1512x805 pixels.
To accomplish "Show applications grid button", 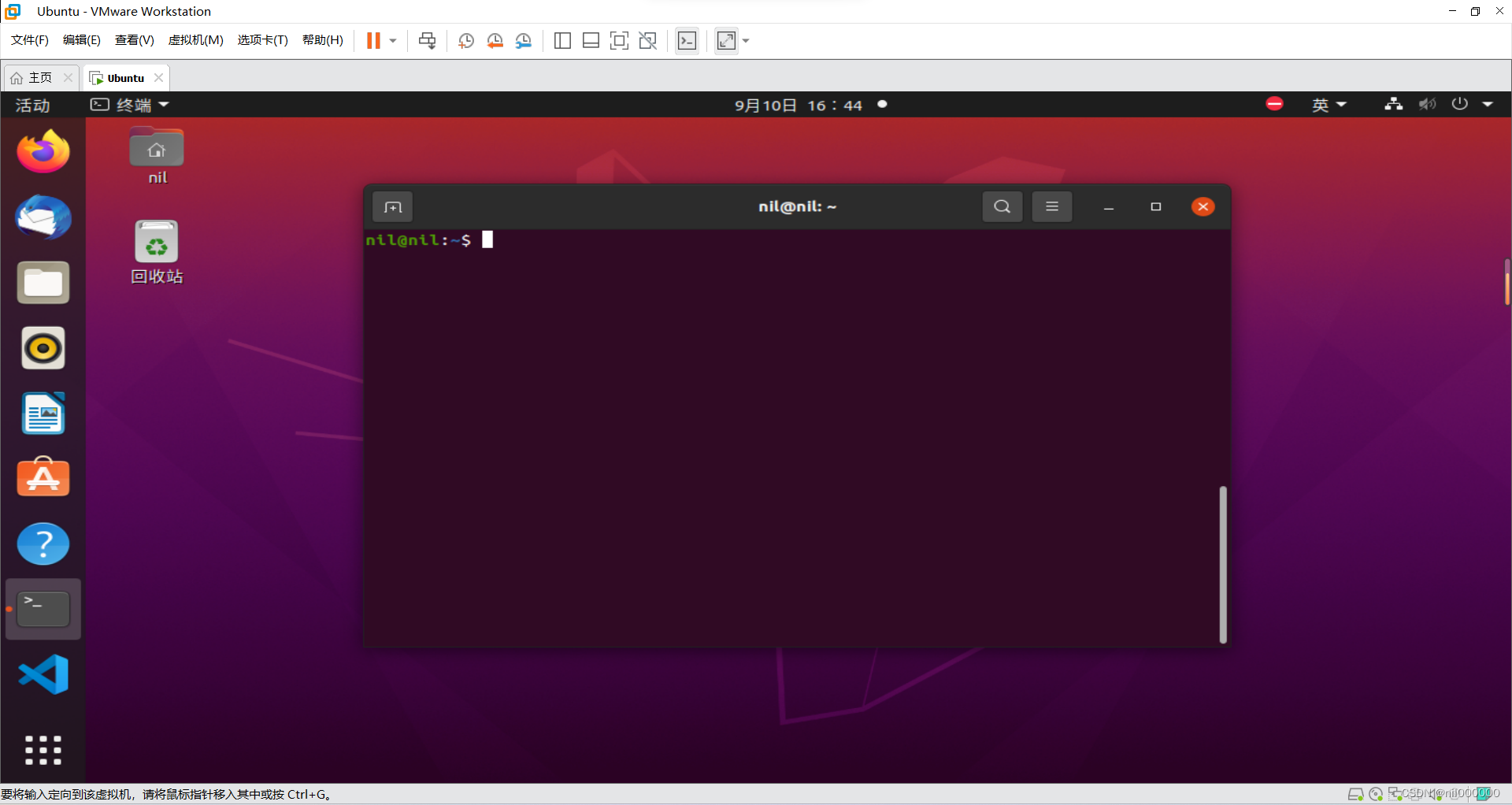I will coord(43,750).
